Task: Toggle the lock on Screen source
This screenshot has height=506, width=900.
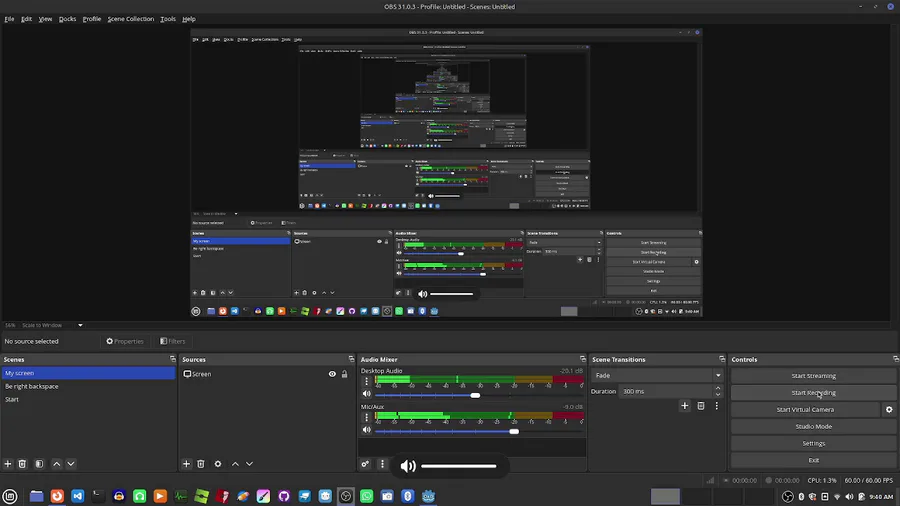Action: tap(344, 374)
